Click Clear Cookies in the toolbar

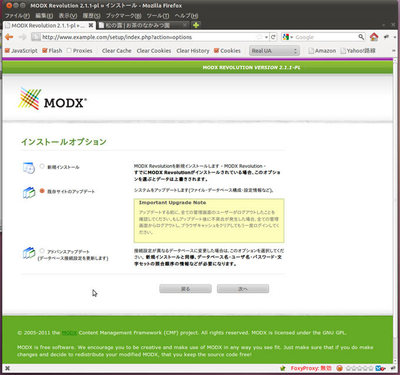pos(154,51)
